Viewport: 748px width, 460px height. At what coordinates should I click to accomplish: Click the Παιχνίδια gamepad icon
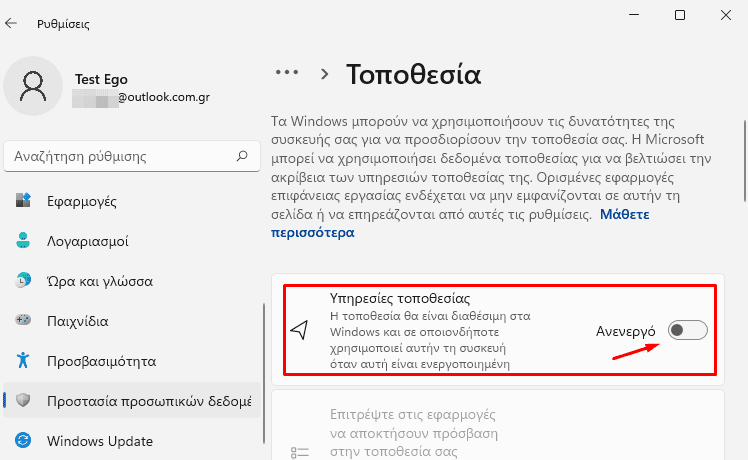[23, 320]
